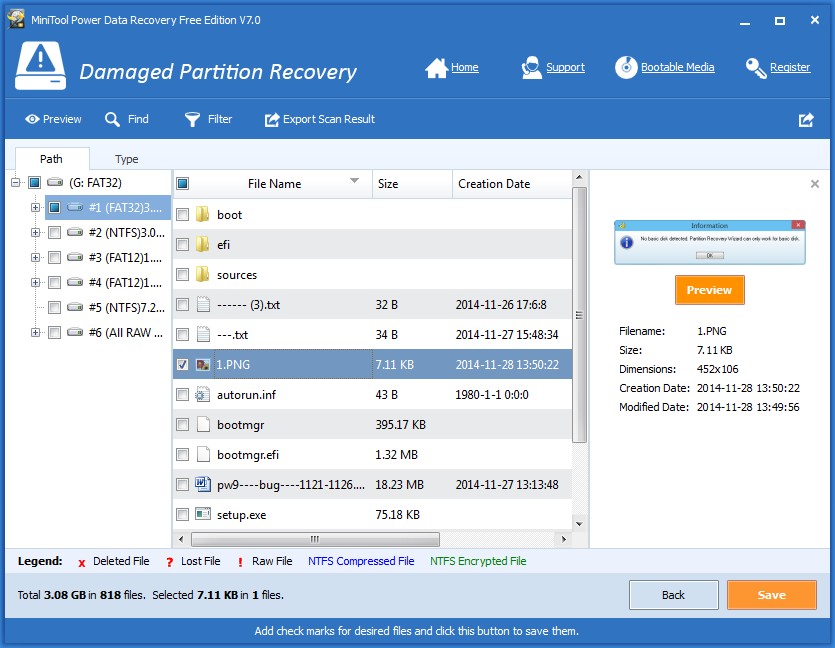Click the Export Scan Result icon

pyautogui.click(x=272, y=119)
